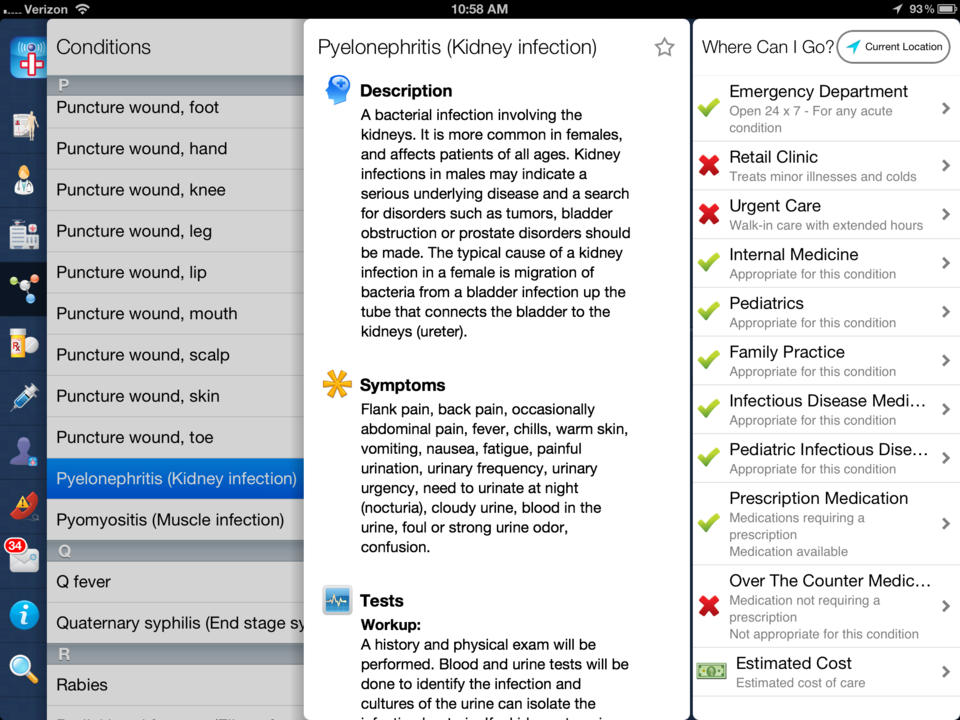Toggle the favorite star for Pyelonephritis
Screen dimensions: 960x720
pyautogui.click(x=664, y=47)
